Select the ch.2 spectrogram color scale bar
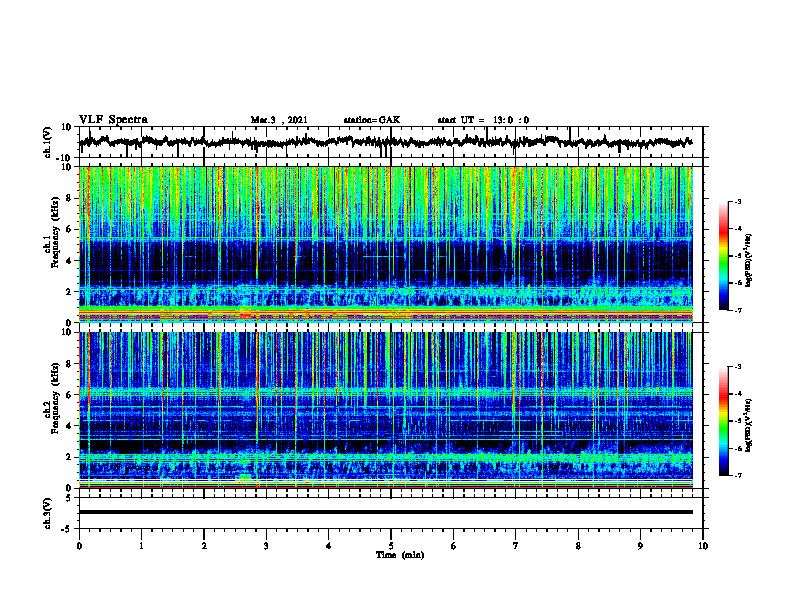The height and width of the screenshot is (612, 792). [723, 421]
